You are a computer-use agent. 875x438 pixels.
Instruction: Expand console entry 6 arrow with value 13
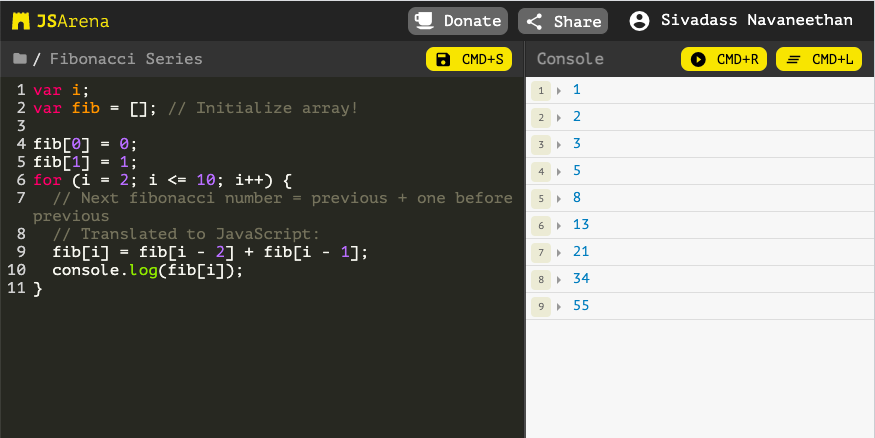(x=559, y=225)
